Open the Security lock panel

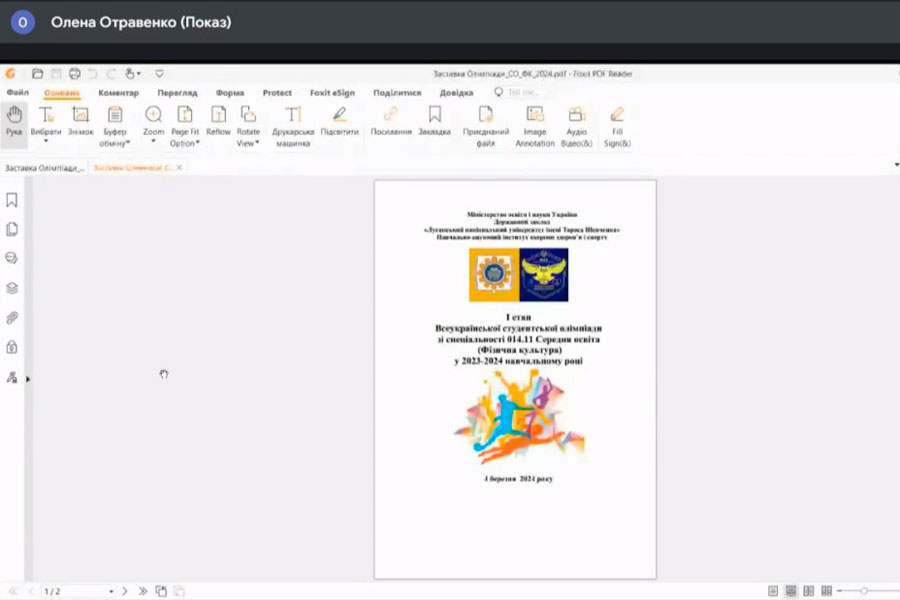tap(11, 347)
